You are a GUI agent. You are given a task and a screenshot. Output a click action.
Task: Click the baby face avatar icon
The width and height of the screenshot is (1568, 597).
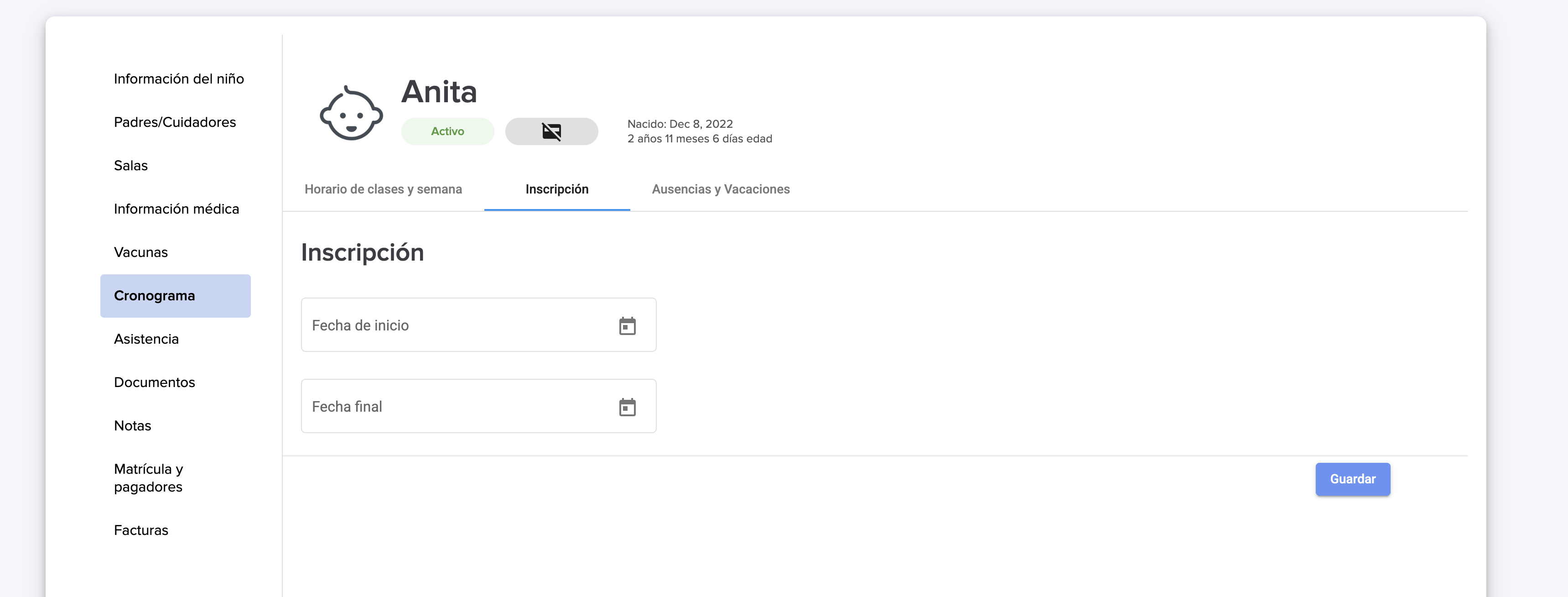point(351,113)
